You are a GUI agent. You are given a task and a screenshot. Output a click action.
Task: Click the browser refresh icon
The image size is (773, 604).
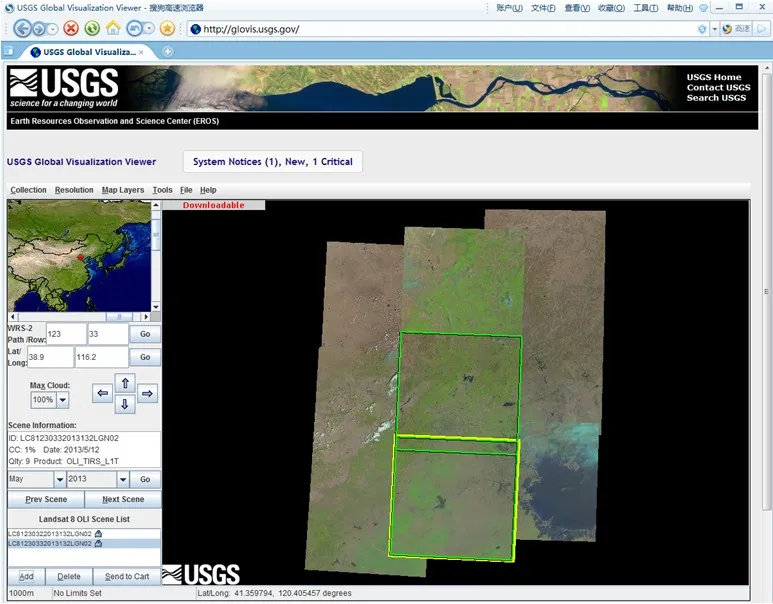tap(92, 28)
